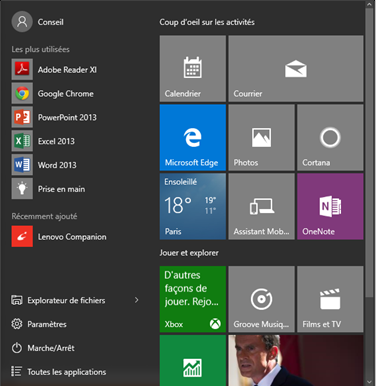This screenshot has height=386, width=376.
Task: Open the Conseil user account avatar
Action: pos(22,22)
